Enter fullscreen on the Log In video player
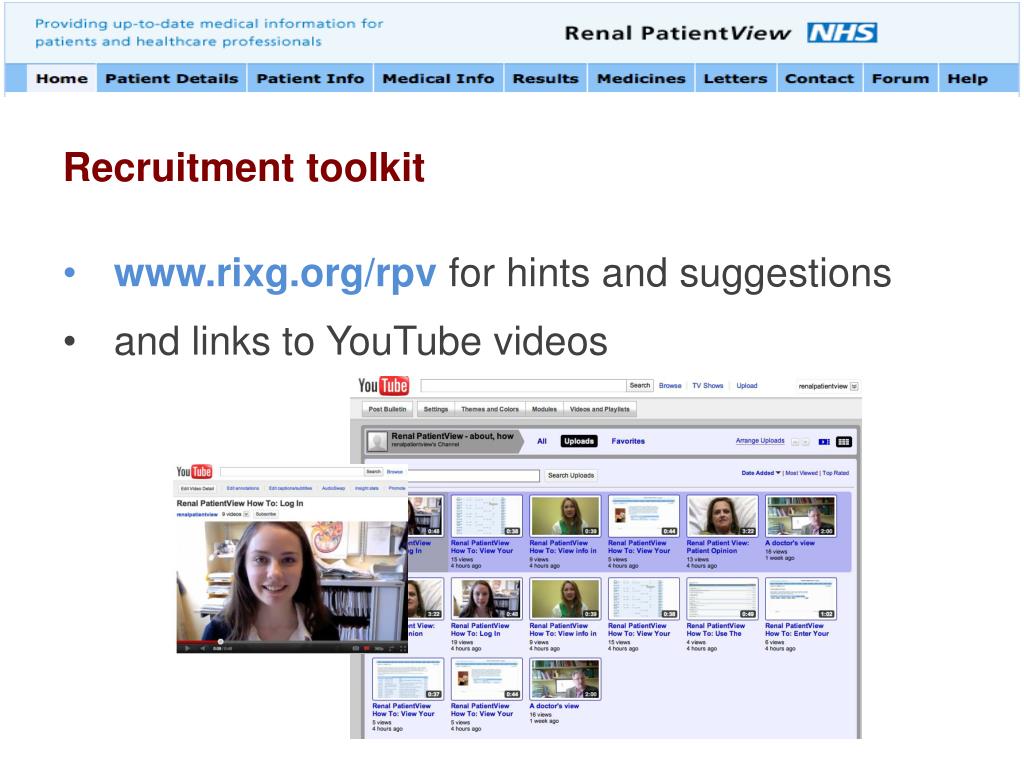This screenshot has width=1024, height=768. [402, 648]
